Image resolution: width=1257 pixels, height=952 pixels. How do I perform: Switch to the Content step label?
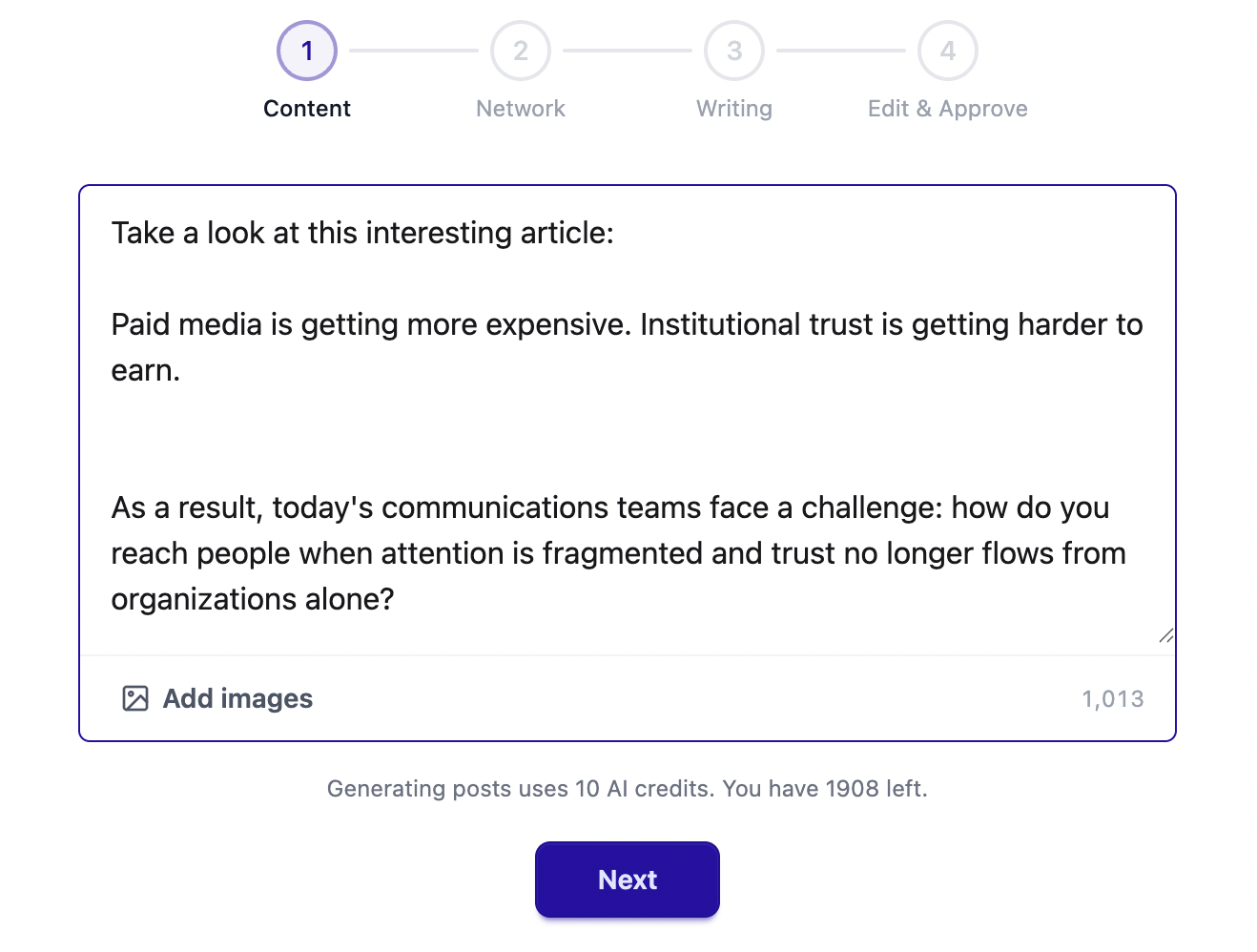coord(307,109)
